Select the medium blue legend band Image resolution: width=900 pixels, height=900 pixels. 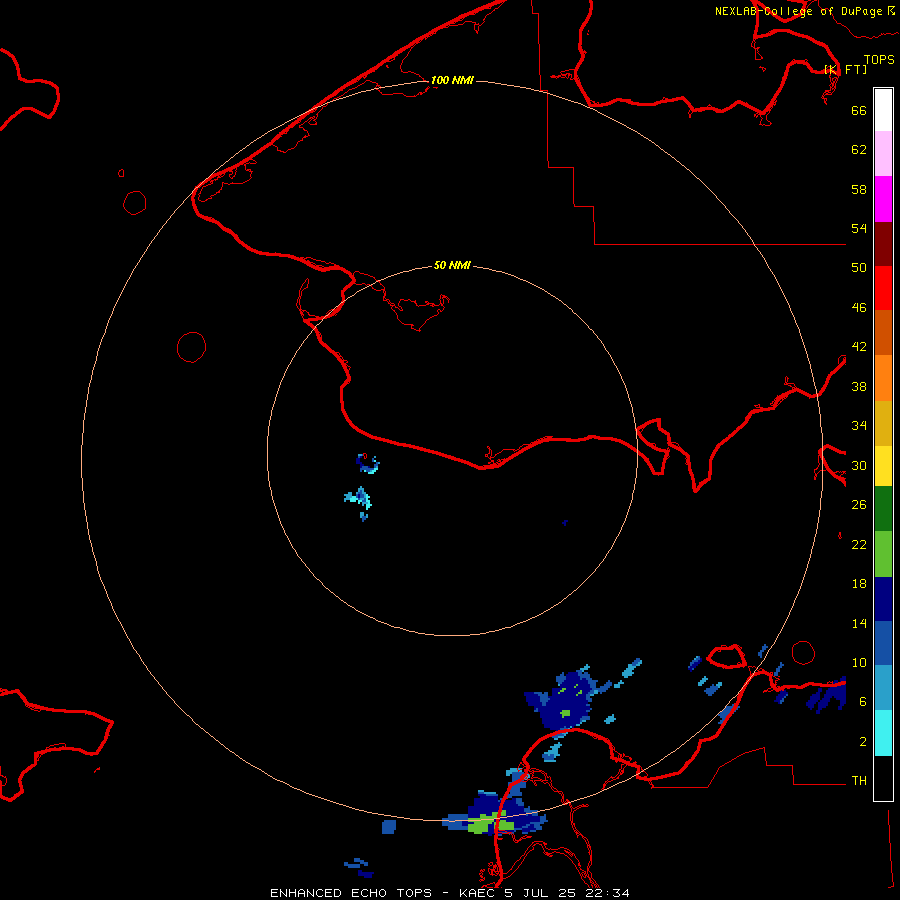883,643
